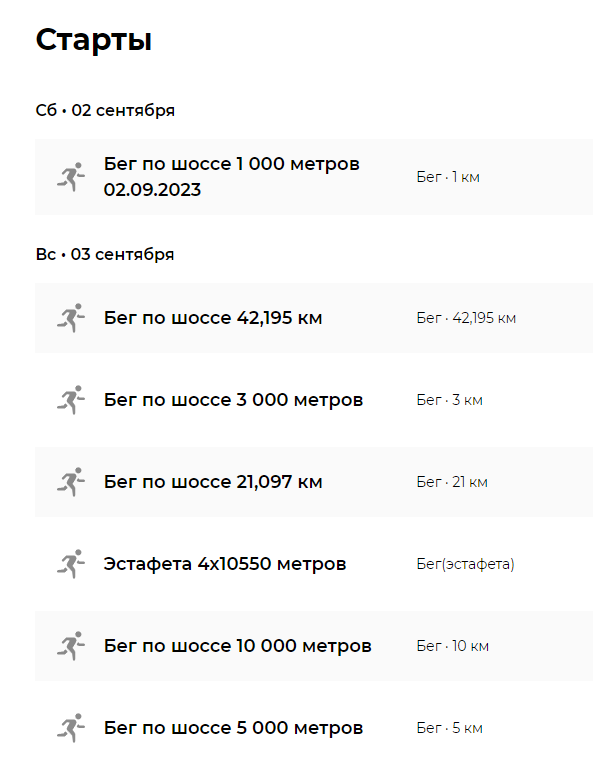The height and width of the screenshot is (775, 593).
Task: Open Бег по шоссе 3 000 метров
Action: pyautogui.click(x=233, y=400)
